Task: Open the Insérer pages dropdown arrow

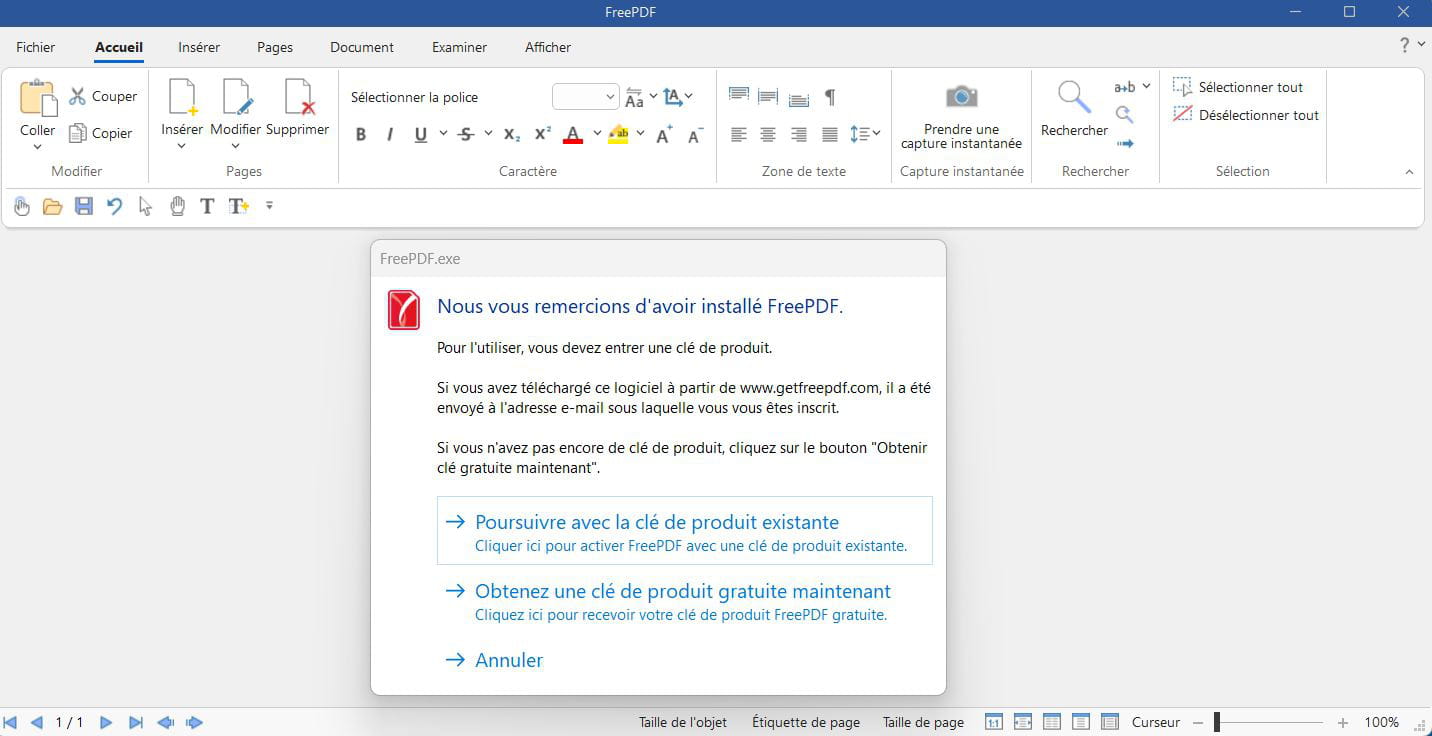Action: (x=182, y=147)
